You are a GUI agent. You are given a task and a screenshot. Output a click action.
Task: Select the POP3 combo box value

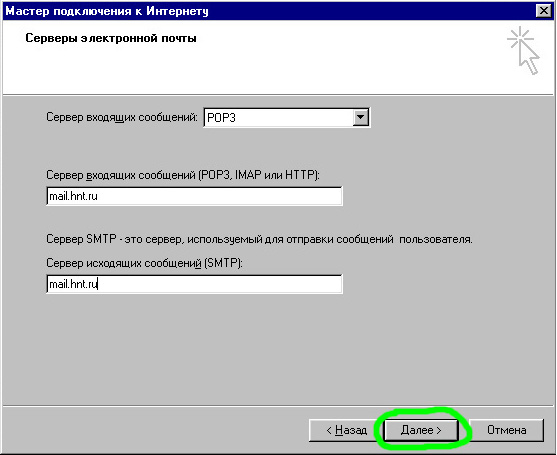pos(279,117)
